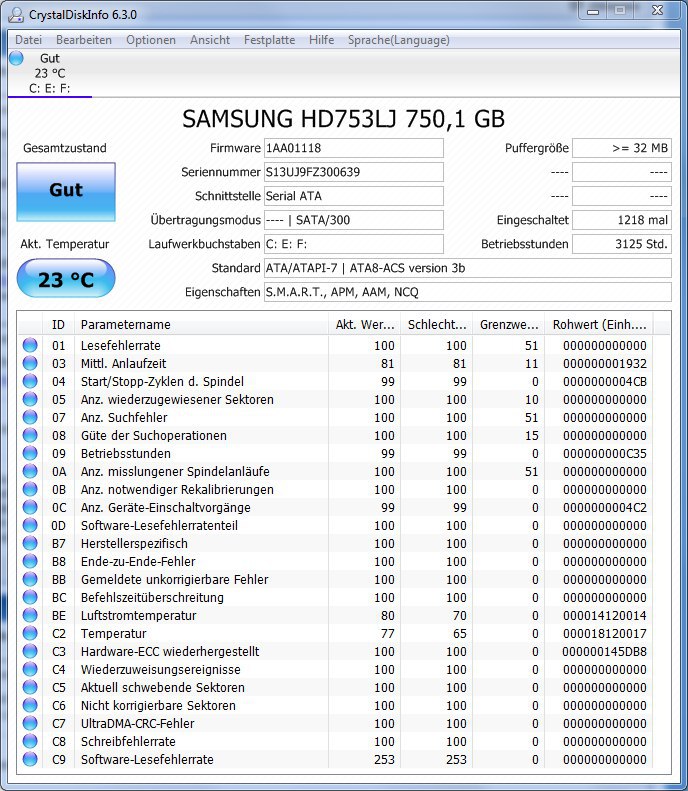Screen dimensions: 688x791
Task: Click the Akt. Wer... column header
Action: point(365,324)
